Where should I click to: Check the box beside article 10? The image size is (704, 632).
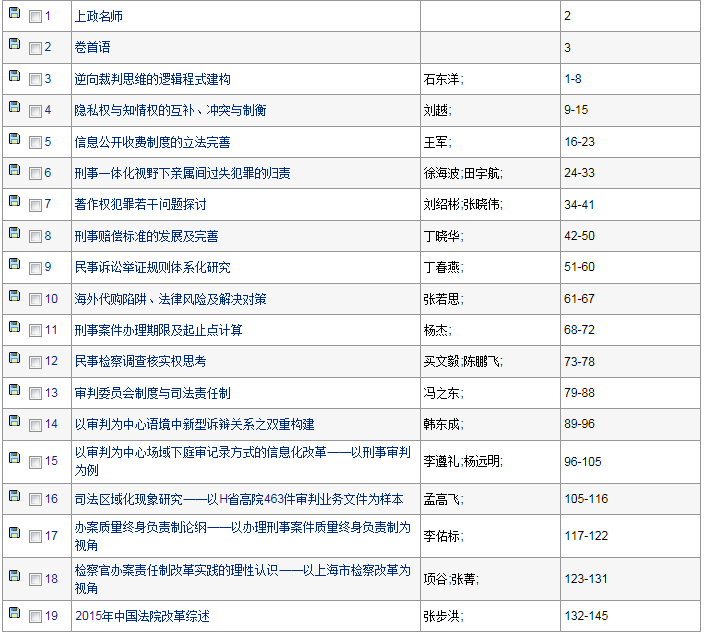point(35,299)
